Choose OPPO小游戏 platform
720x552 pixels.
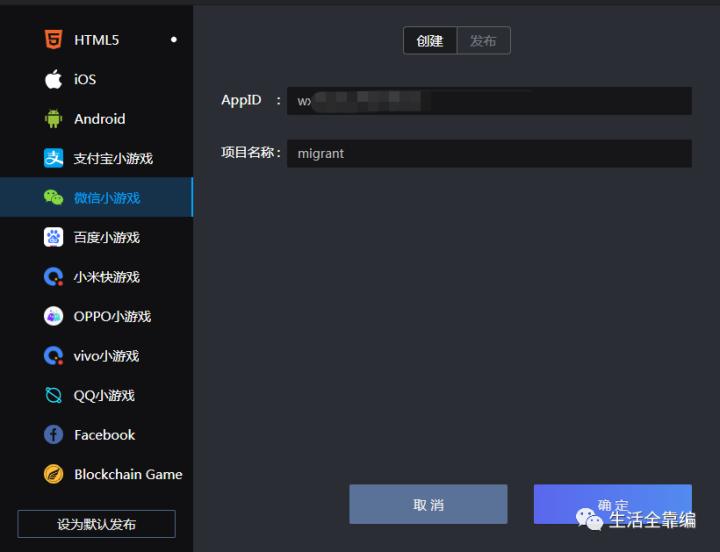point(112,316)
